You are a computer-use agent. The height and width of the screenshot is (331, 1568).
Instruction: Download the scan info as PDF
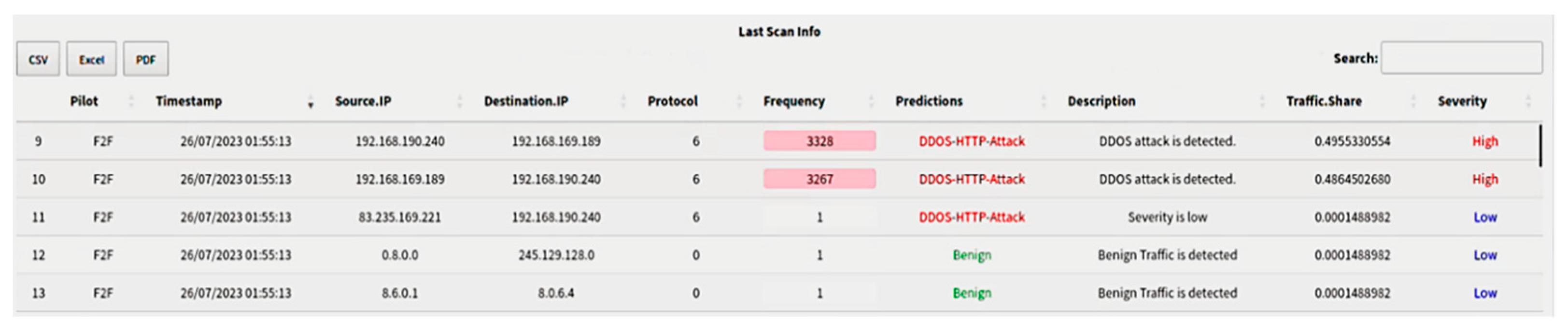point(145,59)
